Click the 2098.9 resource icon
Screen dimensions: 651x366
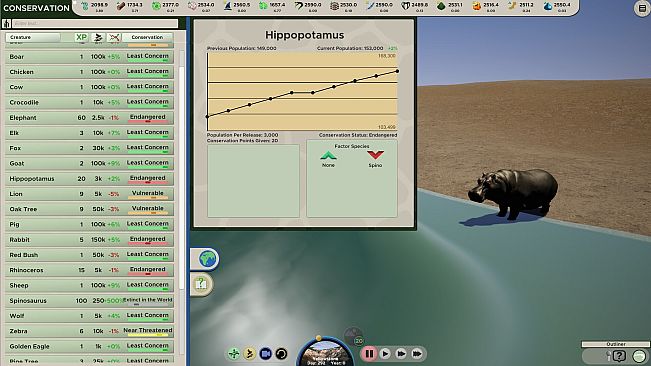coord(85,6)
